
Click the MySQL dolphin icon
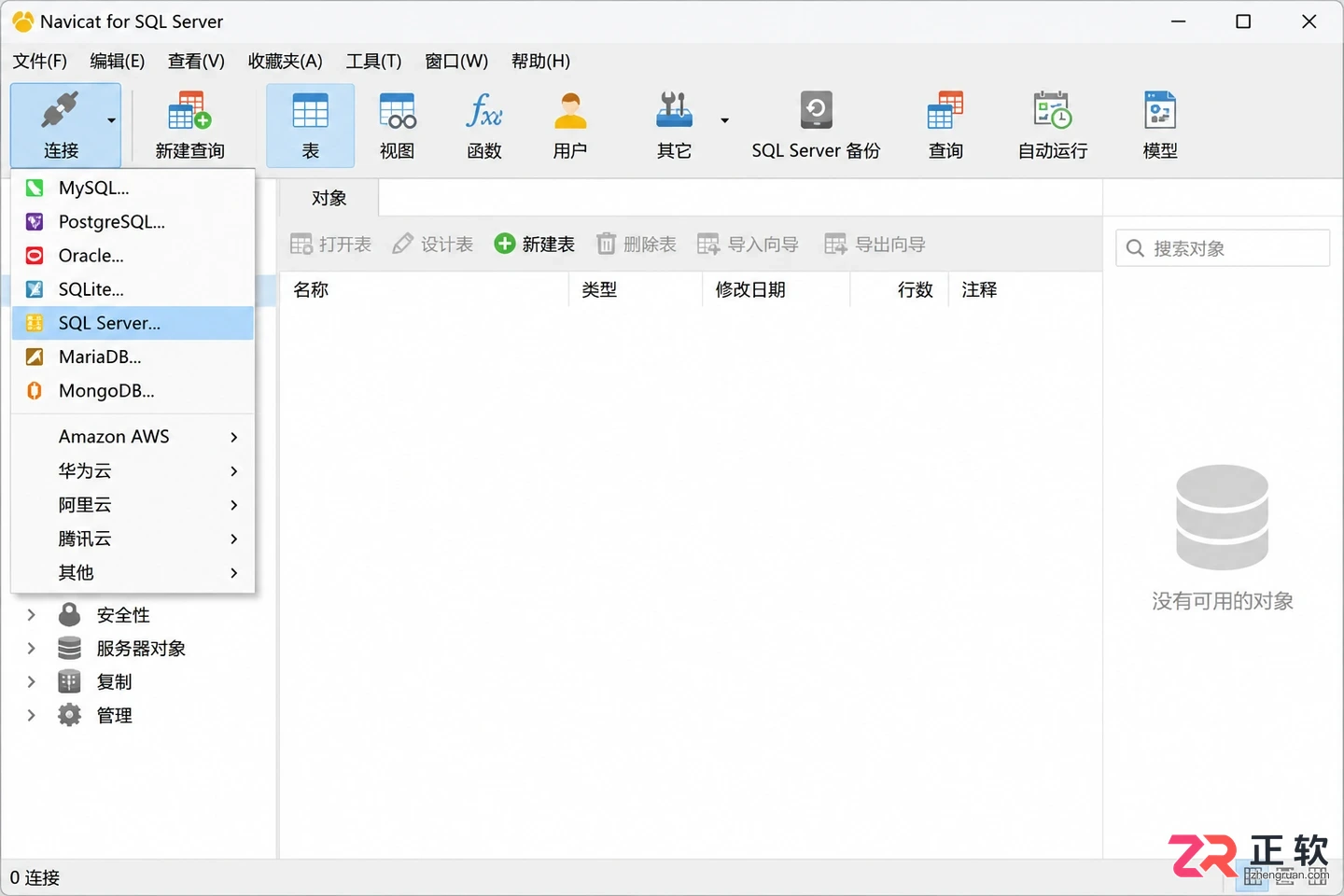(x=35, y=188)
